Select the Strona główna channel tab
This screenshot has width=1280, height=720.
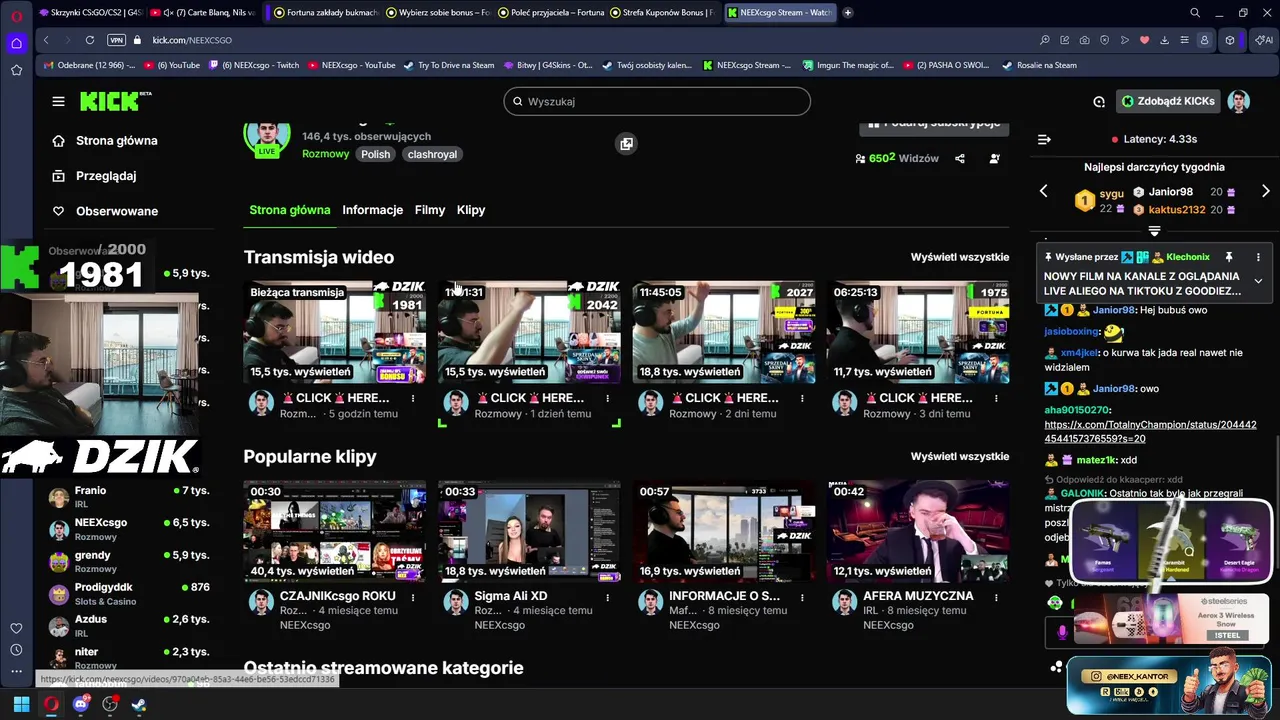click(x=290, y=210)
